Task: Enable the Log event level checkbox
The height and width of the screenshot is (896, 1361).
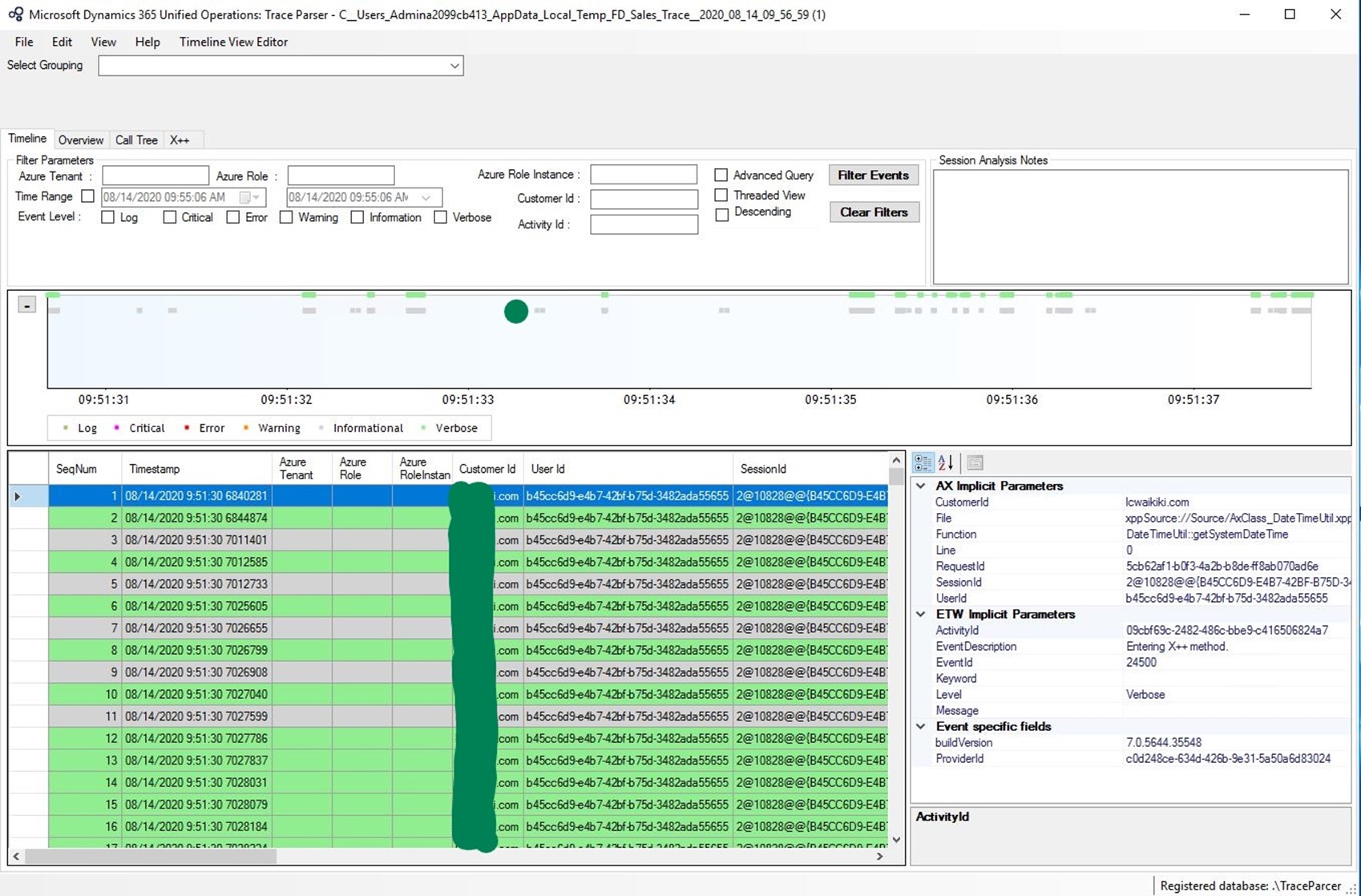Action: pyautogui.click(x=107, y=217)
